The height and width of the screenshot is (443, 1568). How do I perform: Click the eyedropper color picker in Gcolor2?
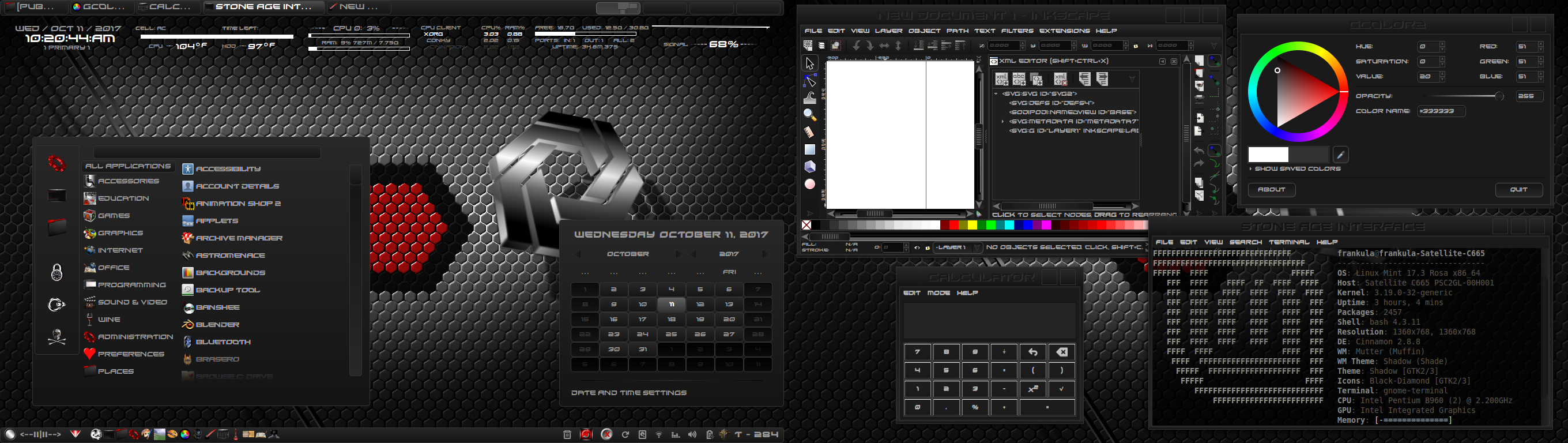tap(1340, 154)
